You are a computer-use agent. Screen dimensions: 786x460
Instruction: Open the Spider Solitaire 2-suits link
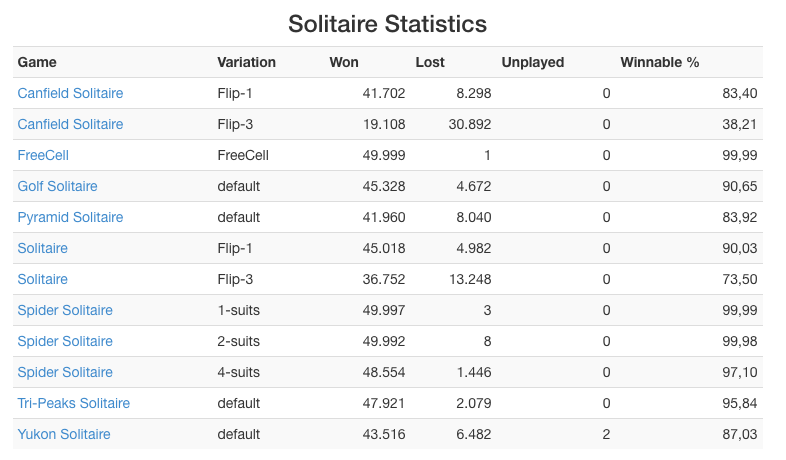[x=65, y=342]
